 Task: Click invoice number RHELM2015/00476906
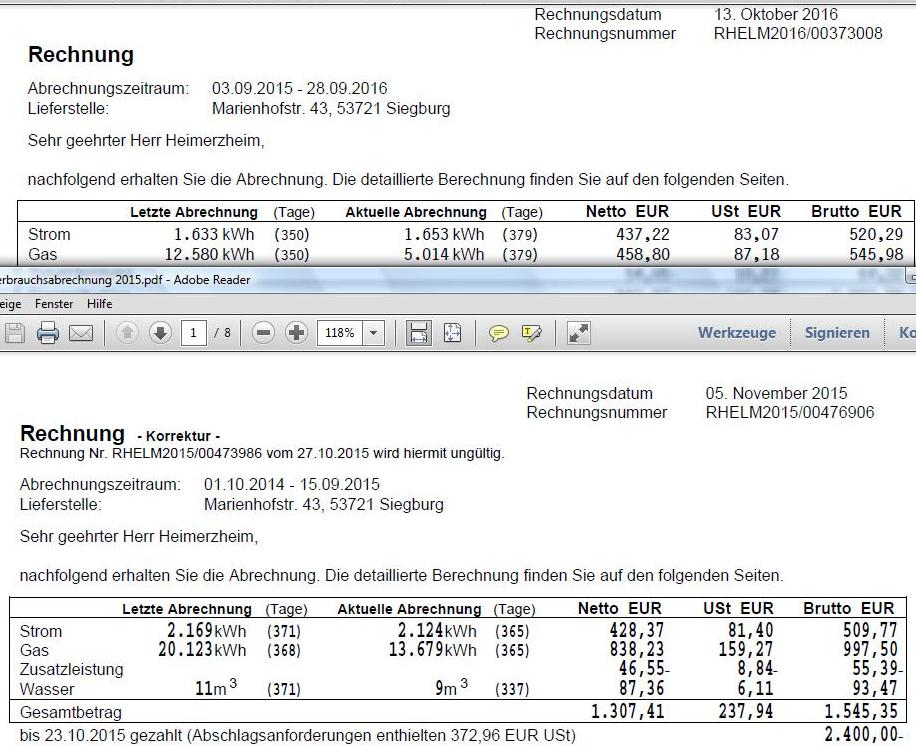(x=790, y=412)
